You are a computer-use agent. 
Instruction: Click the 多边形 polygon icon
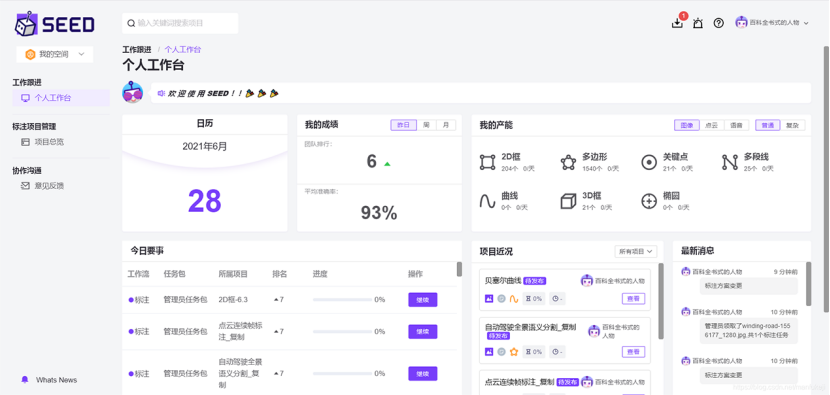point(568,162)
